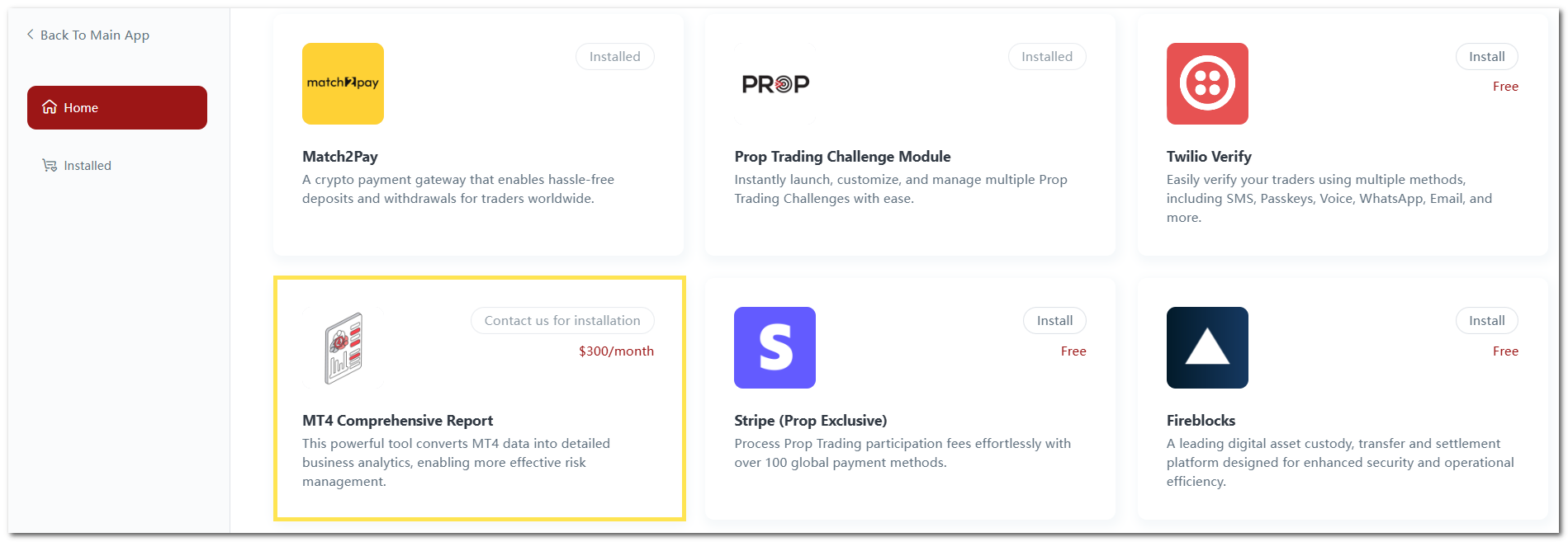Open the MT4 Comprehensive Report title
The image size is (1568, 542).
397,420
